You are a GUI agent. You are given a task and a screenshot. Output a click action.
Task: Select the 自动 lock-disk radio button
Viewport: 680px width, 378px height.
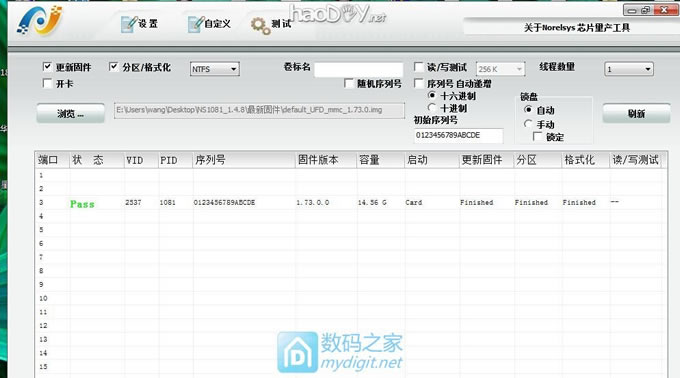click(528, 109)
